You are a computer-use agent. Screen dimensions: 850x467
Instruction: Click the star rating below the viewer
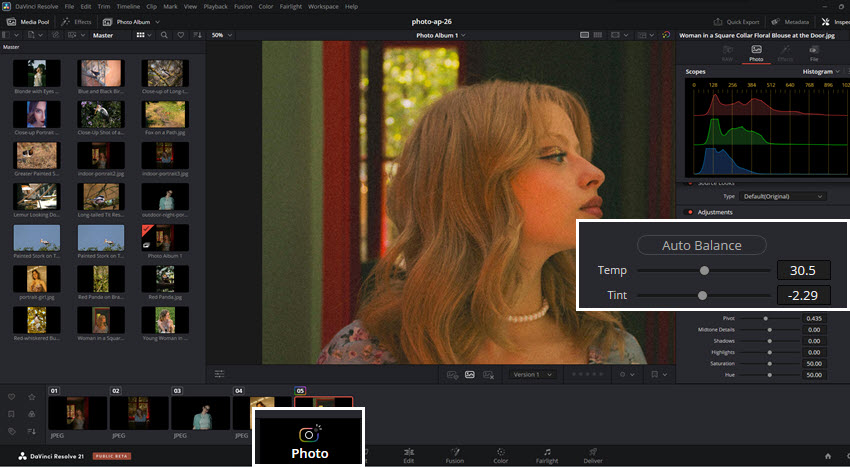(587, 374)
